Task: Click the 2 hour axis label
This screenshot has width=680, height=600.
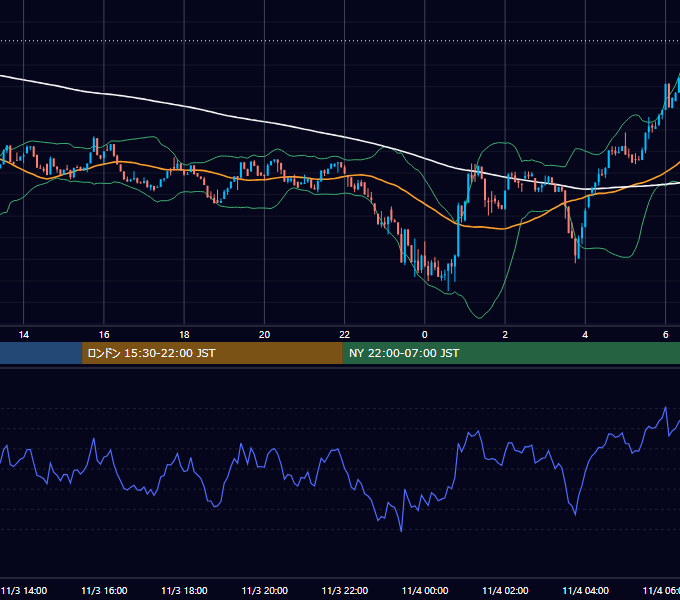Action: click(x=505, y=335)
